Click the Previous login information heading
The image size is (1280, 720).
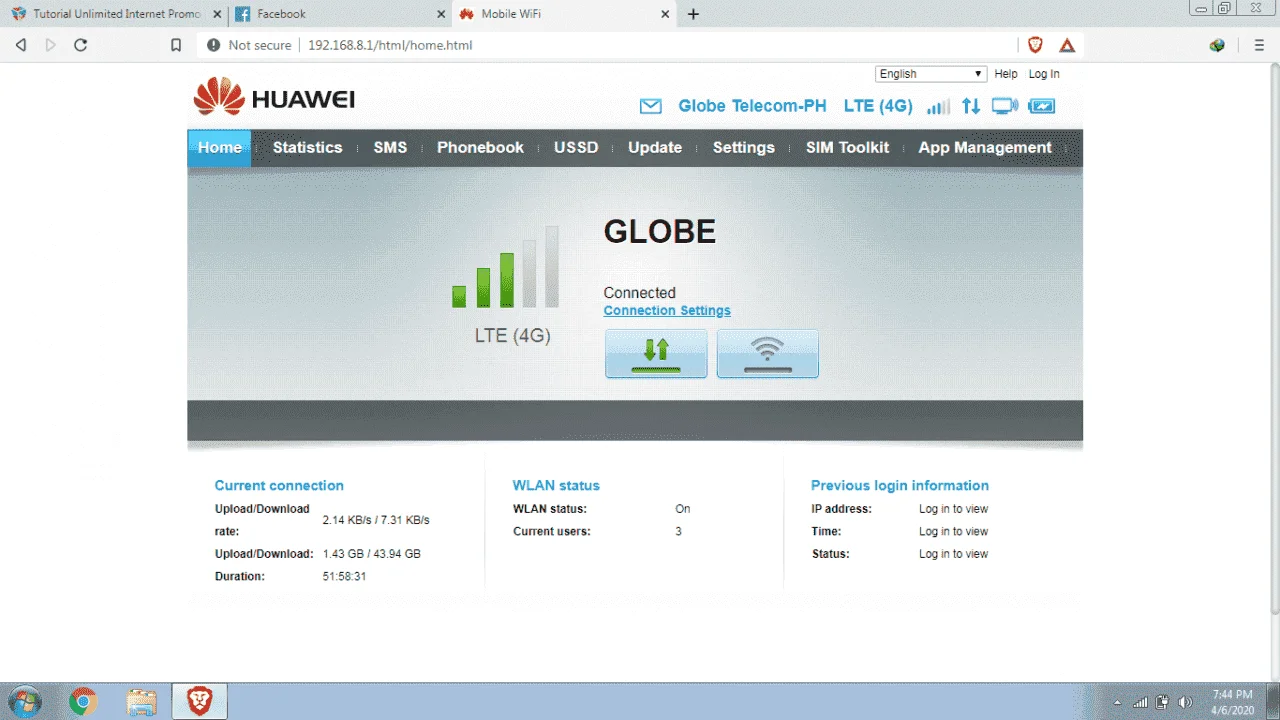900,486
